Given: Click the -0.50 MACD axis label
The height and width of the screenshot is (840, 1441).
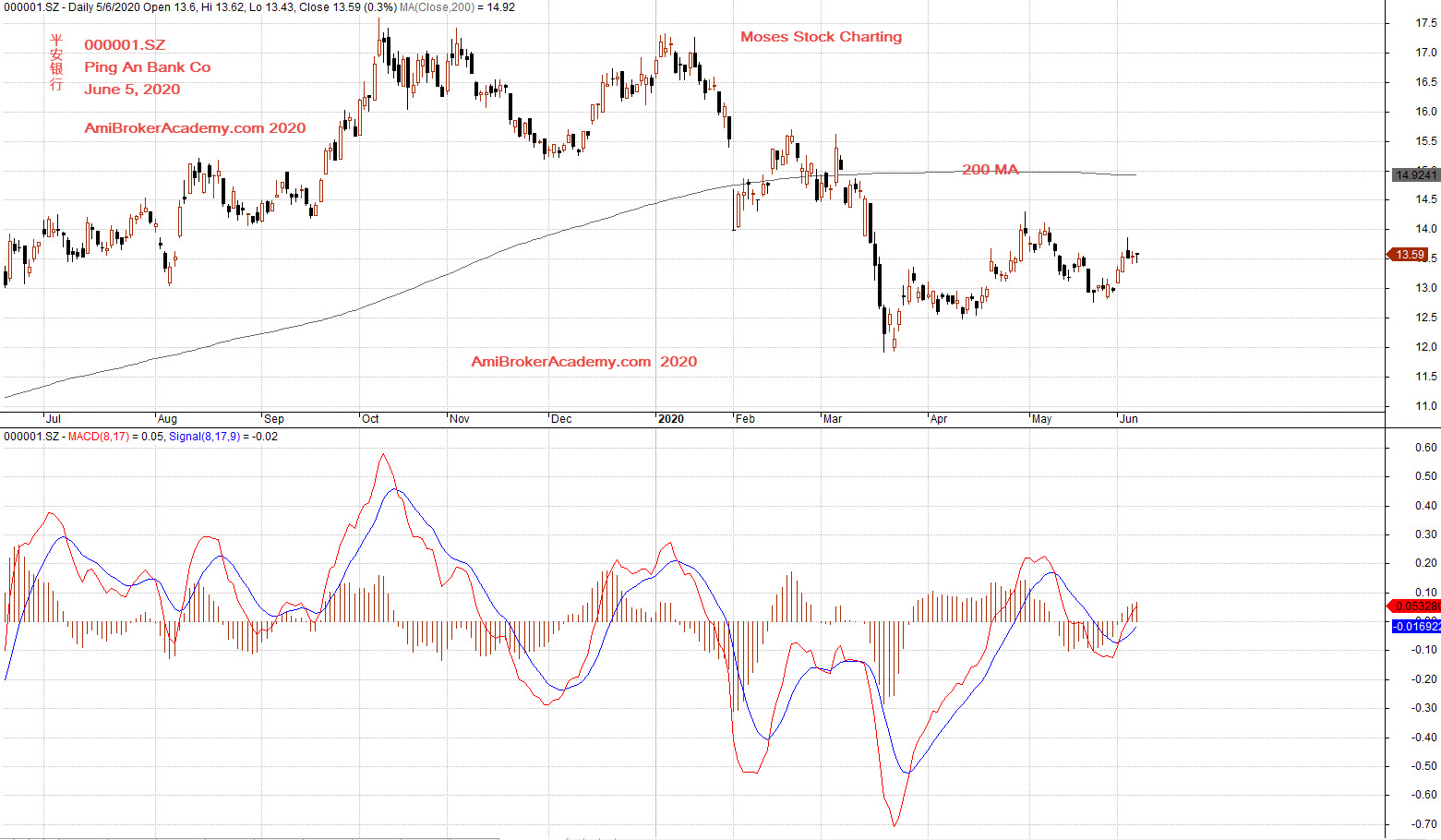Looking at the screenshot, I should (1424, 766).
